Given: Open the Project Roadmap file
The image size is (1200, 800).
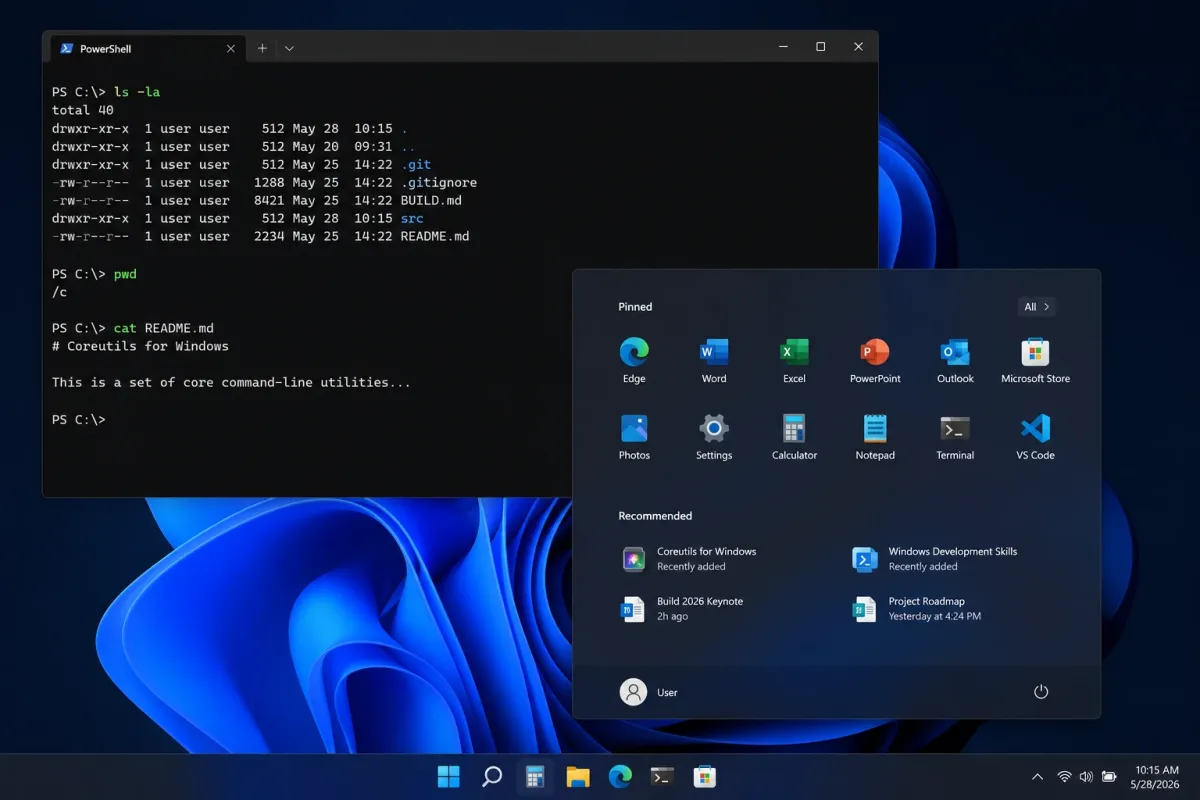Looking at the screenshot, I should [x=917, y=609].
